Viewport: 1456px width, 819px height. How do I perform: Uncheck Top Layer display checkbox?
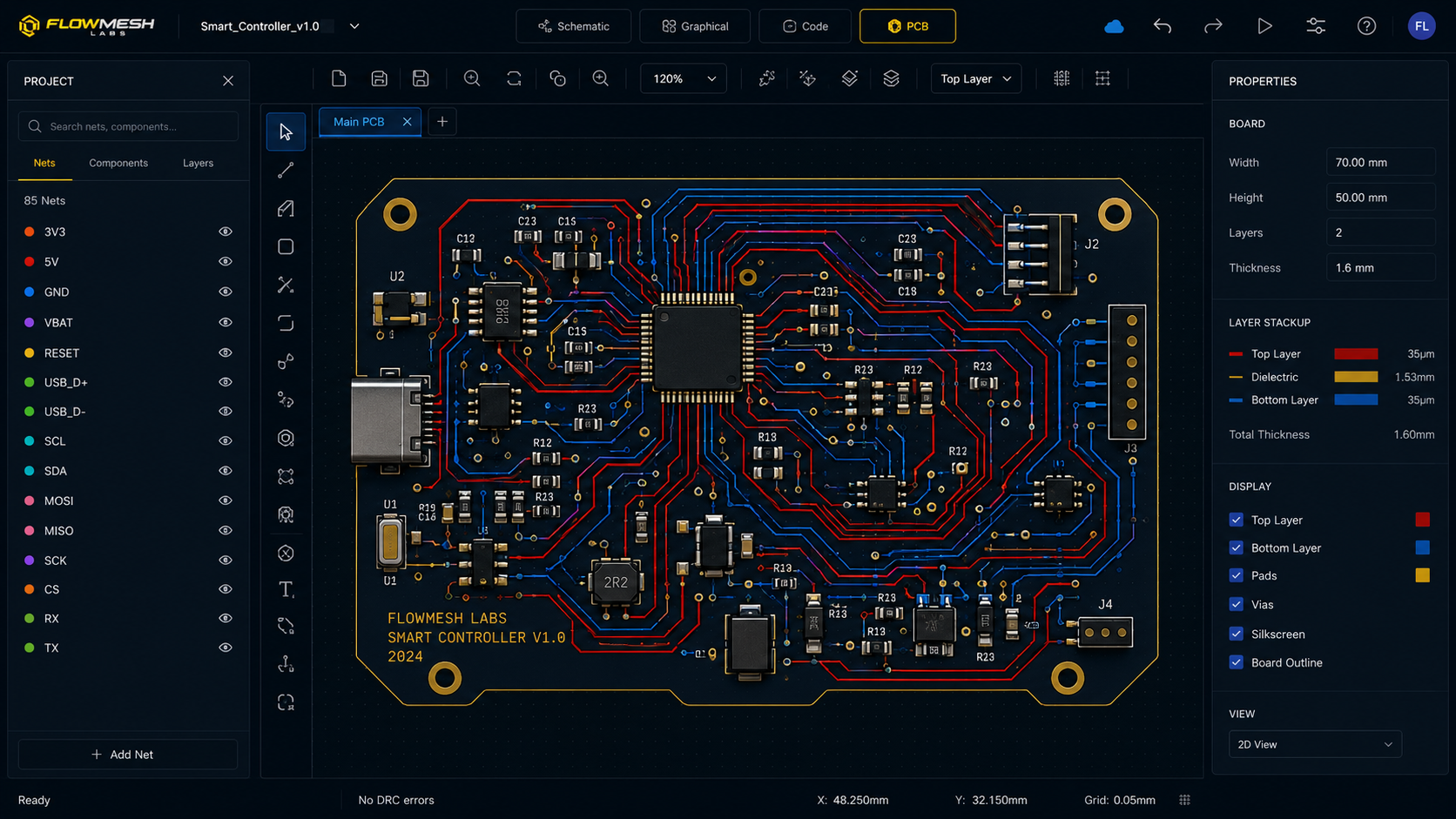(1236, 520)
